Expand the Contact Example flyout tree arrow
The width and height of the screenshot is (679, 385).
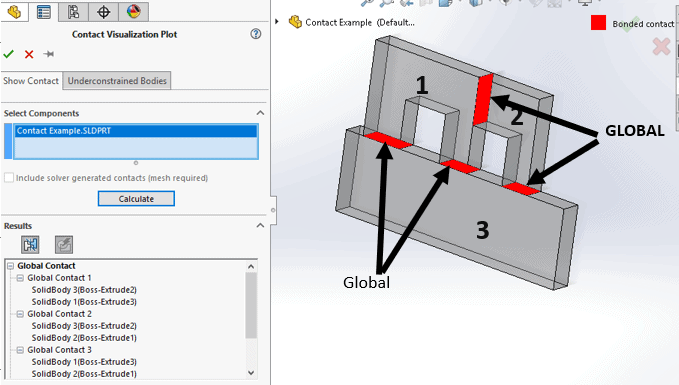point(277,22)
